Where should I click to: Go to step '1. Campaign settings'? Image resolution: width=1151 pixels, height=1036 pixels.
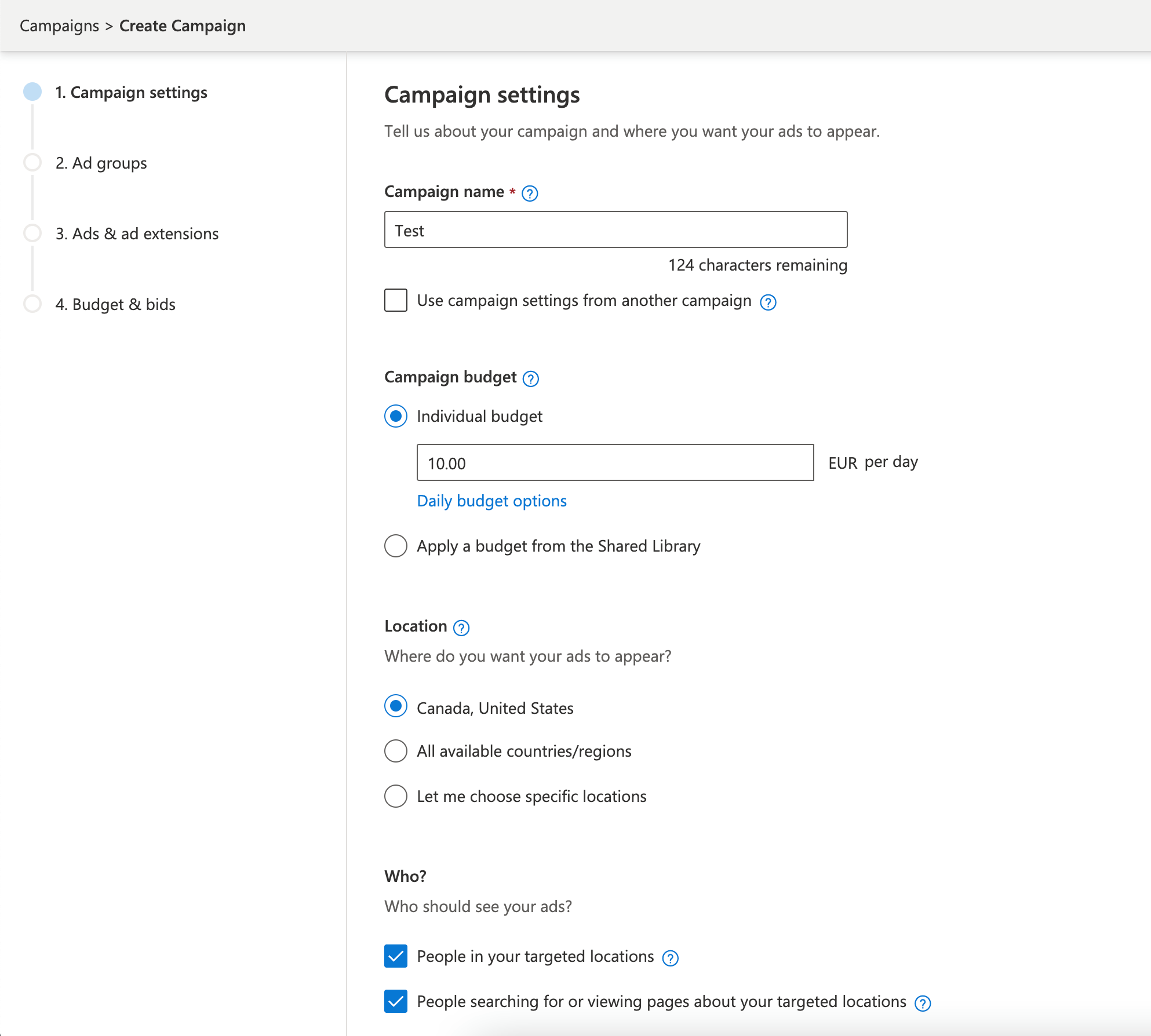coord(131,92)
